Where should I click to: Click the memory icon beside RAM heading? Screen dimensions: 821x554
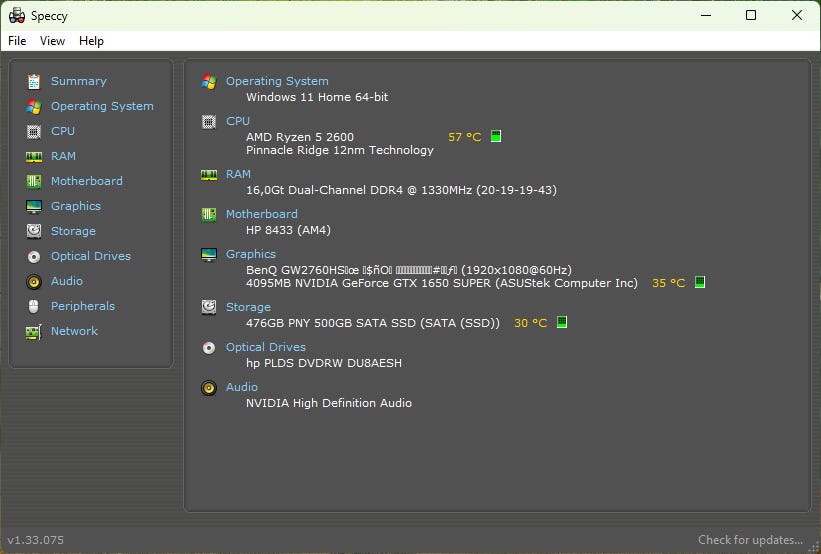[x=209, y=174]
